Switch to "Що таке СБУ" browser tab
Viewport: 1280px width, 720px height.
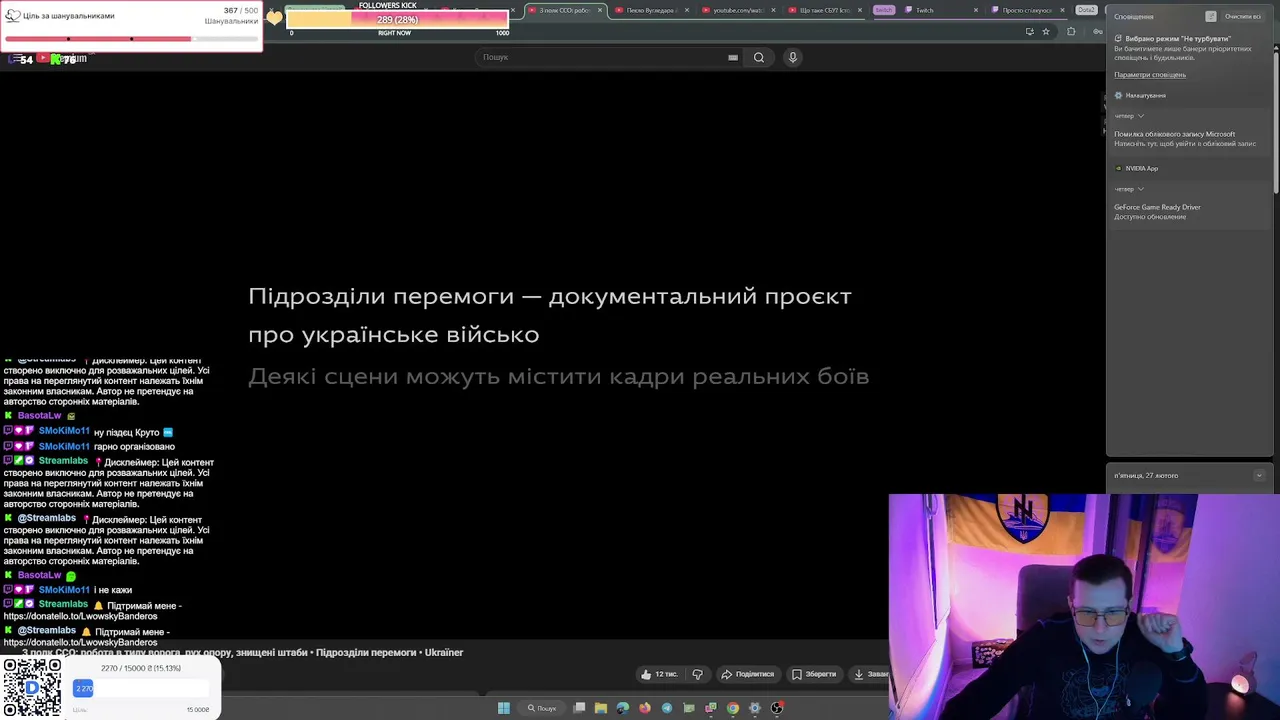coord(823,10)
